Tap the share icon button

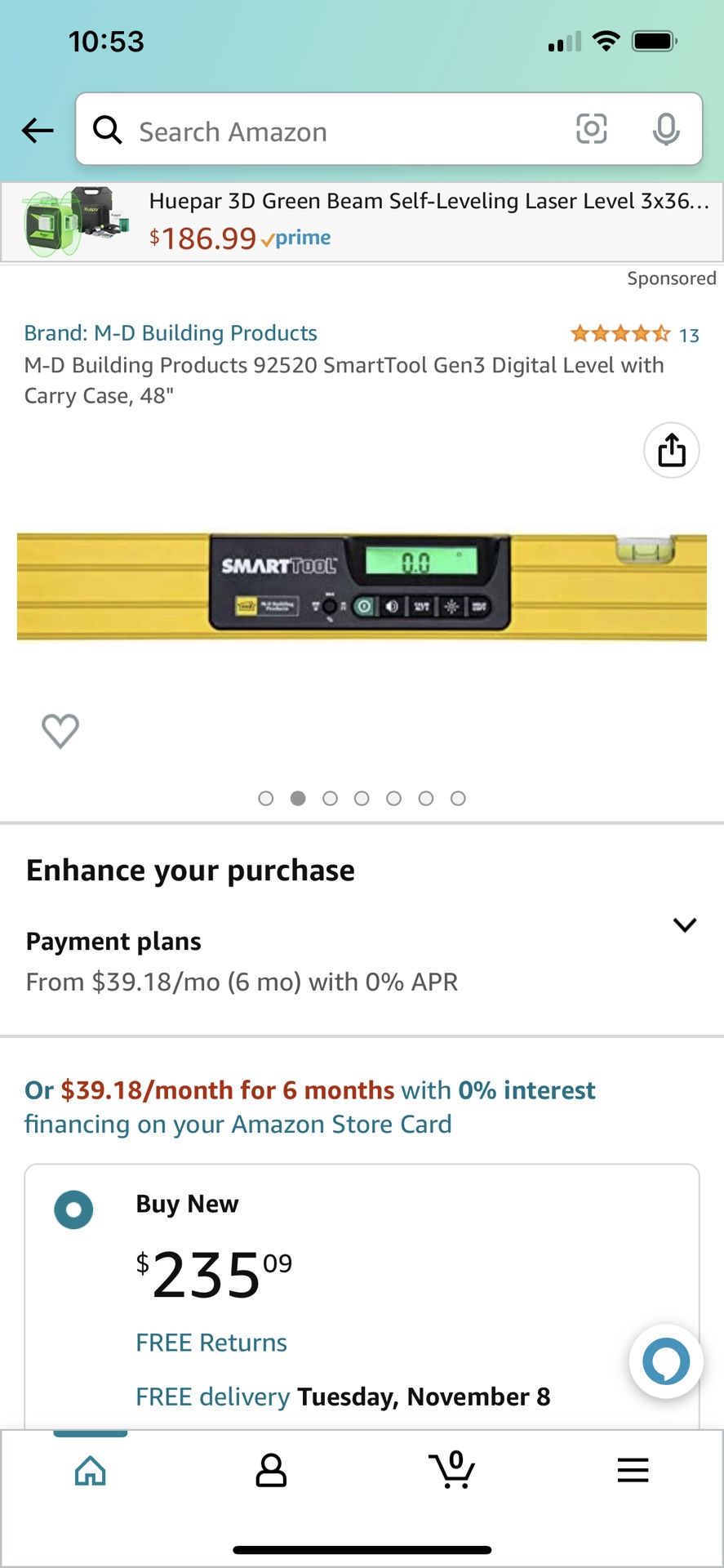tap(671, 450)
